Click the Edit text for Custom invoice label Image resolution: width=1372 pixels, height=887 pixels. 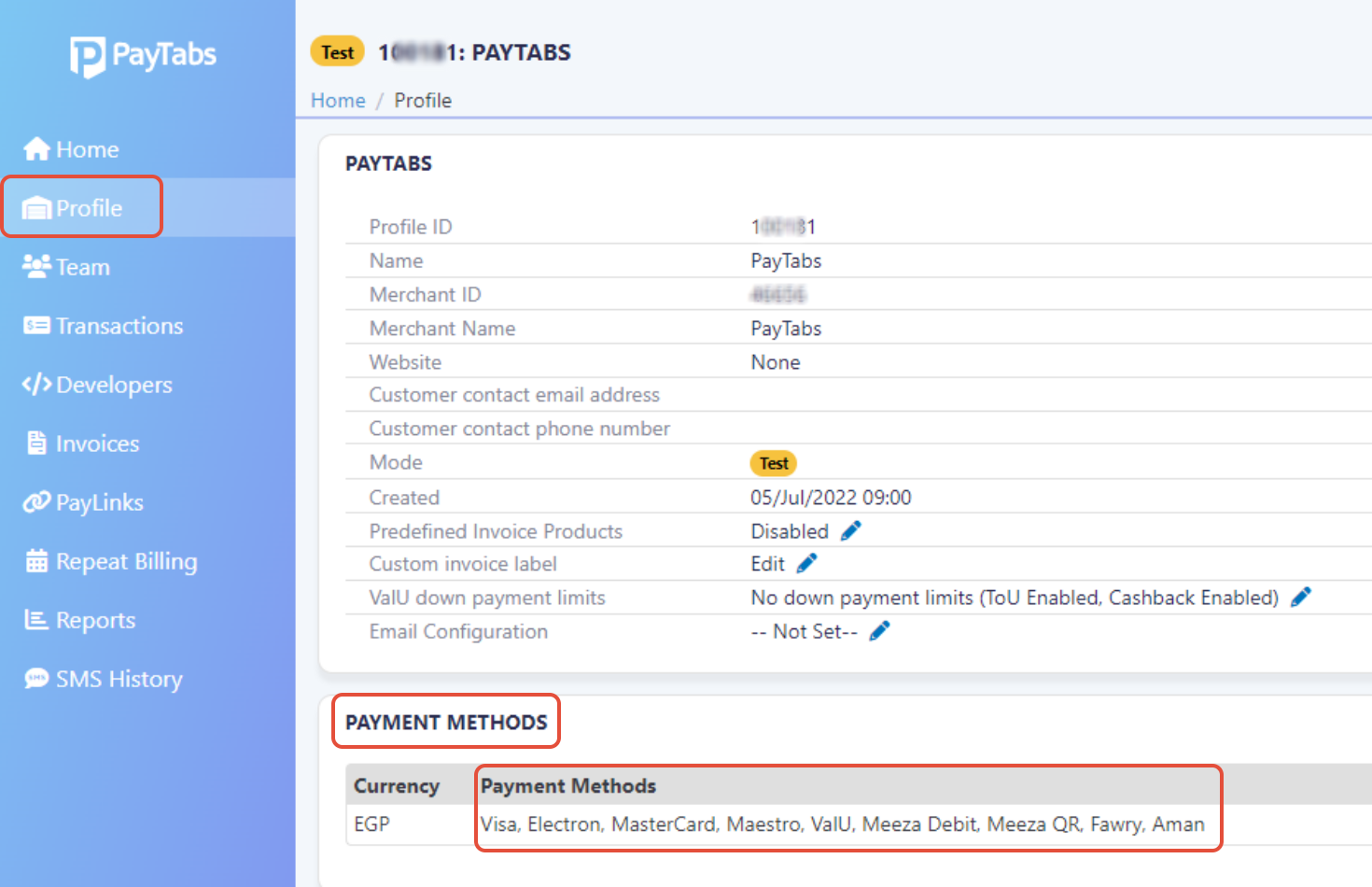768,564
